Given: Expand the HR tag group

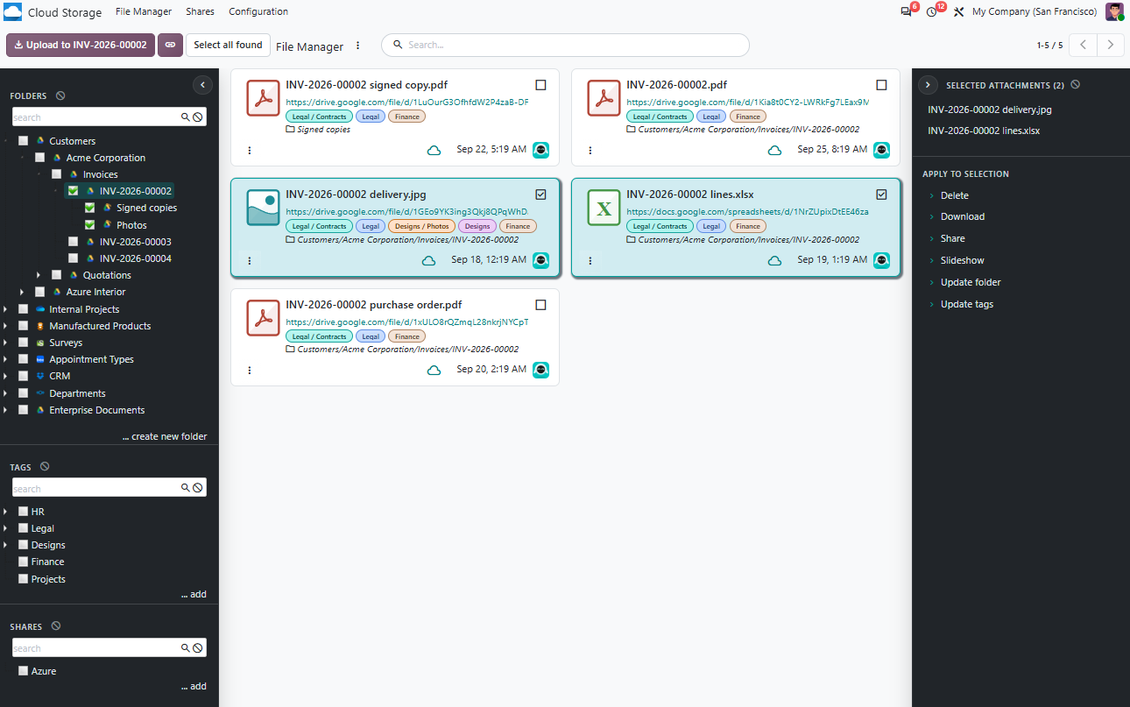Looking at the screenshot, I should click(x=6, y=511).
